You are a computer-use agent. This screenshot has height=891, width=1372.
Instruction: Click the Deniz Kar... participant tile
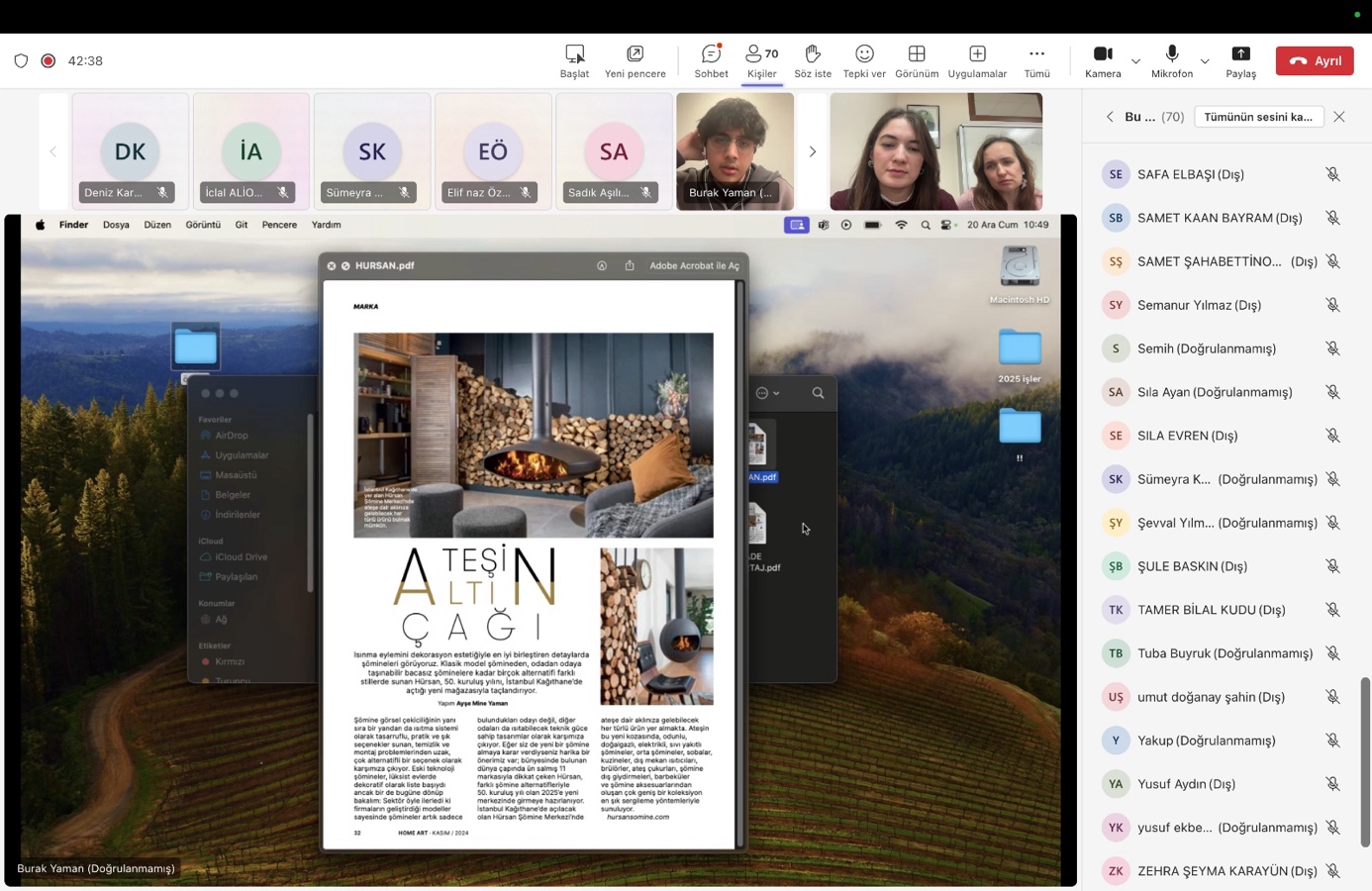[x=130, y=151]
